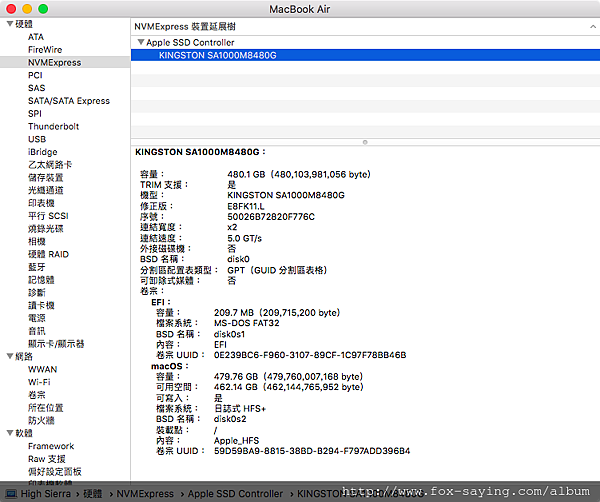Click the link width value x2

[232, 227]
